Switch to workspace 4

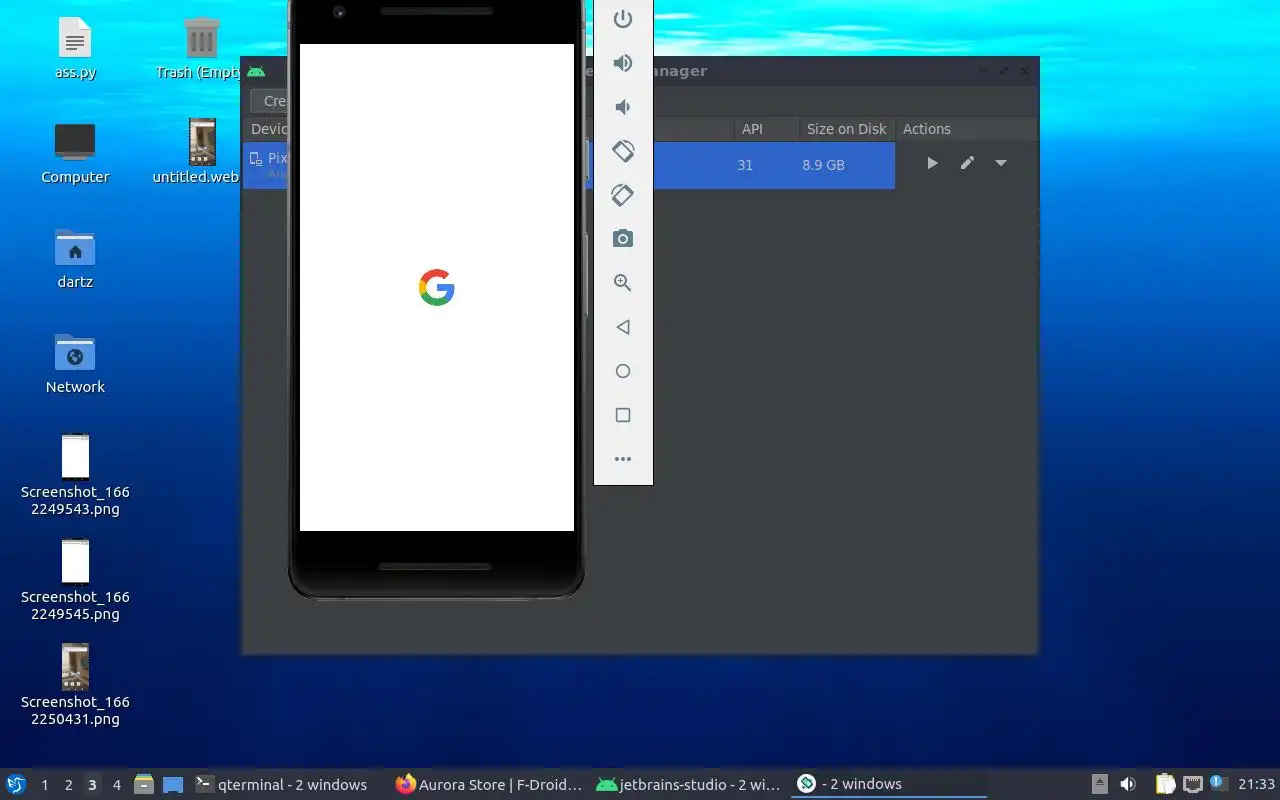116,785
